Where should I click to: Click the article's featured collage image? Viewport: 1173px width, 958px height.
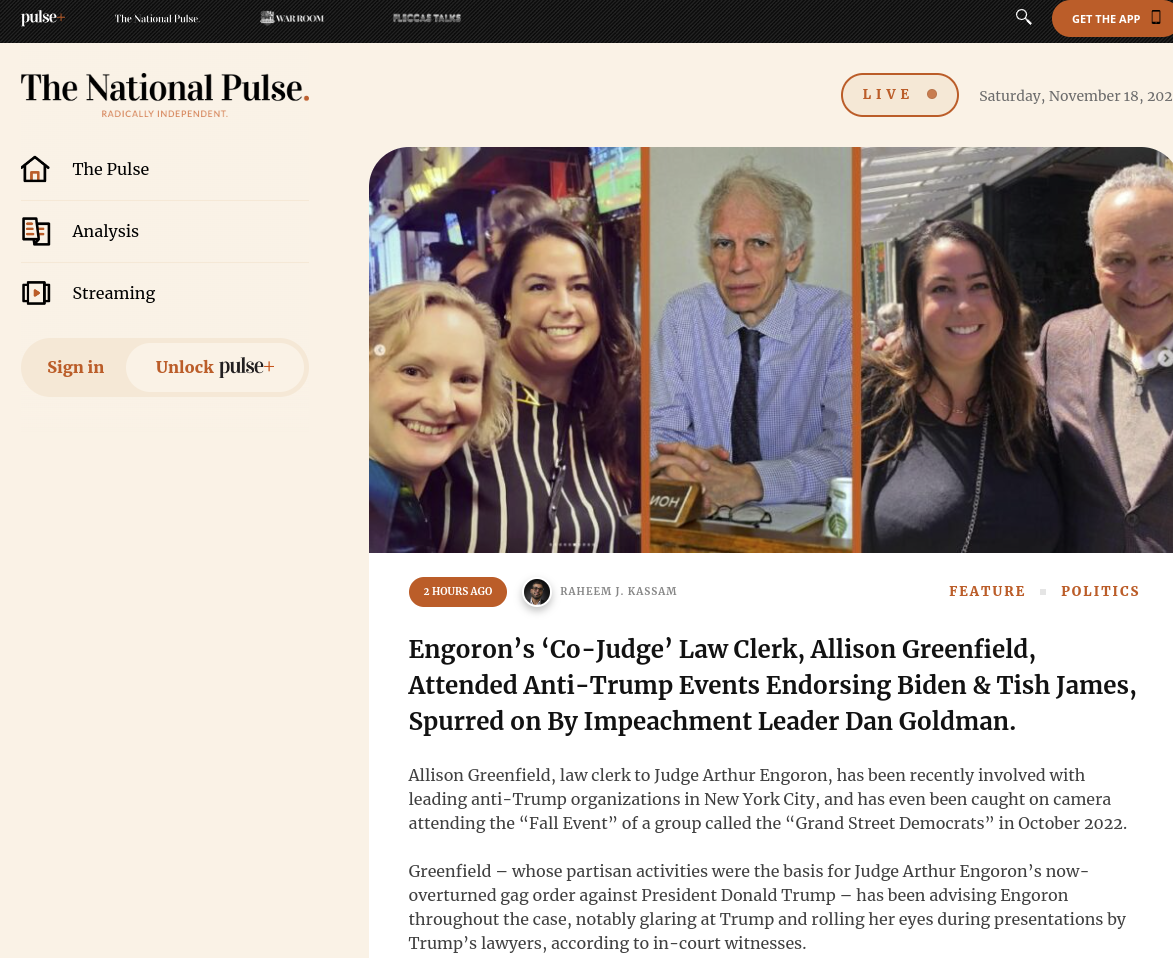coord(771,350)
